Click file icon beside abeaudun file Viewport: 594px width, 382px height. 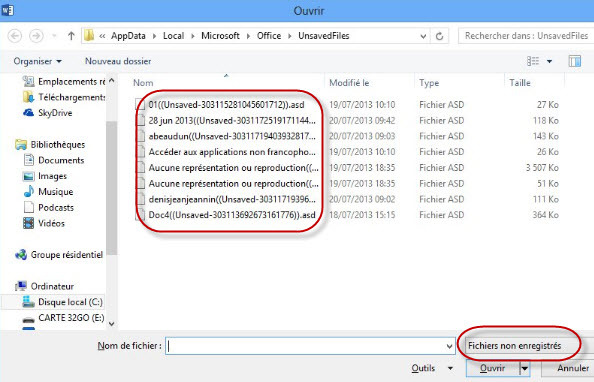(x=141, y=136)
